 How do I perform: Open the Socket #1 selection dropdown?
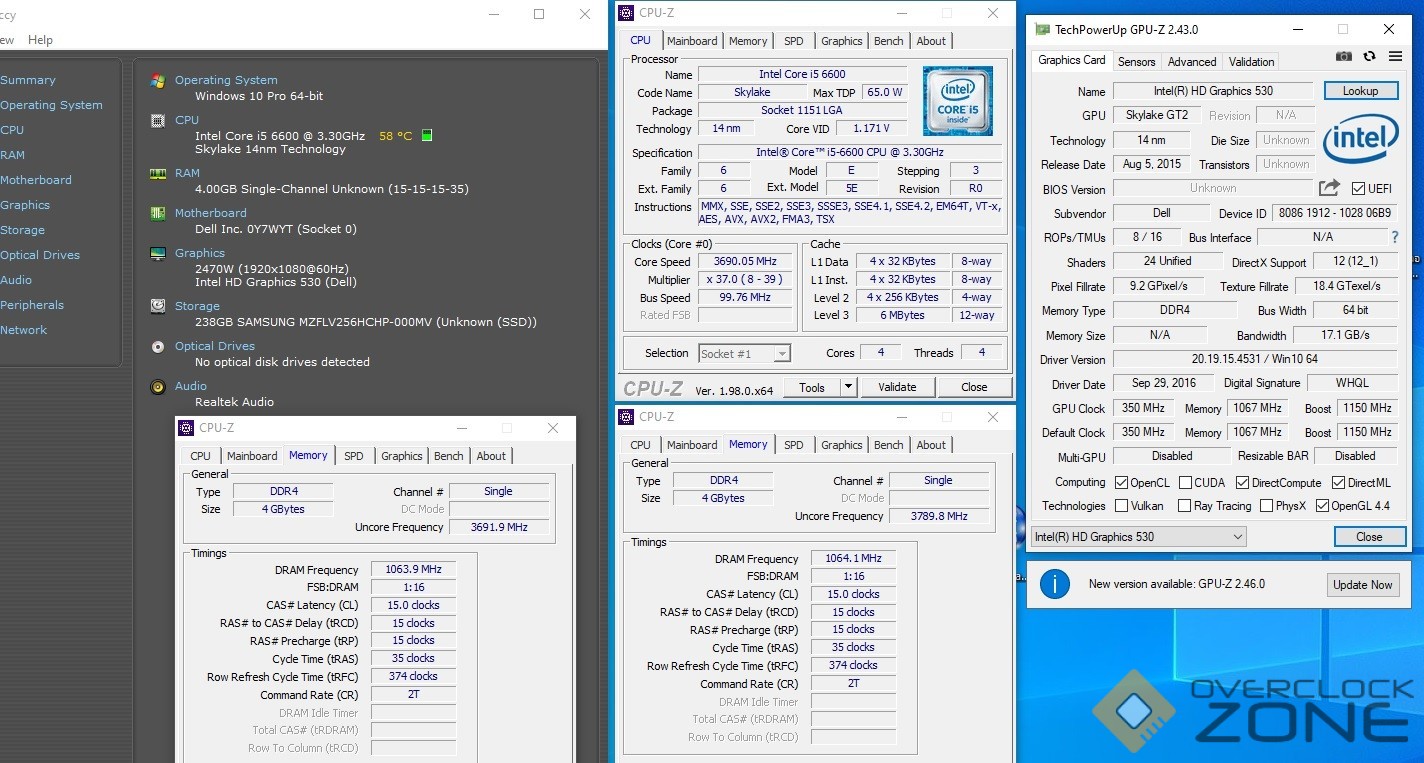point(782,353)
